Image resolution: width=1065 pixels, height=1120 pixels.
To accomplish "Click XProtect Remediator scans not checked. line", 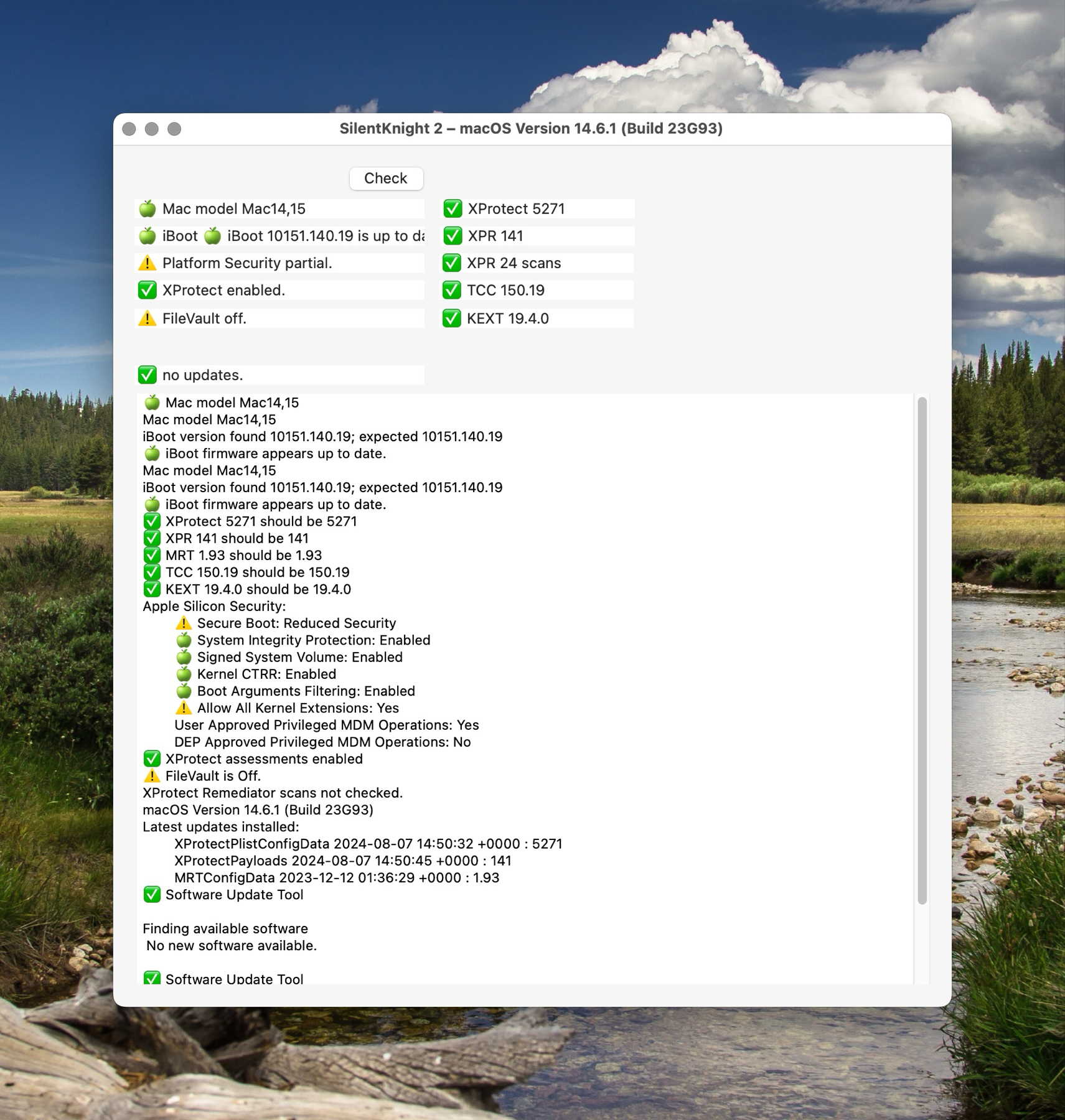I will (x=273, y=793).
